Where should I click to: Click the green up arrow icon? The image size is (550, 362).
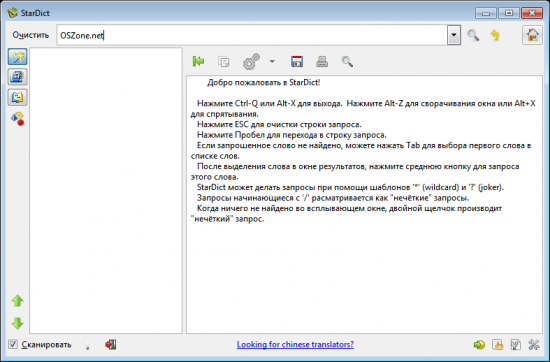pos(18,301)
